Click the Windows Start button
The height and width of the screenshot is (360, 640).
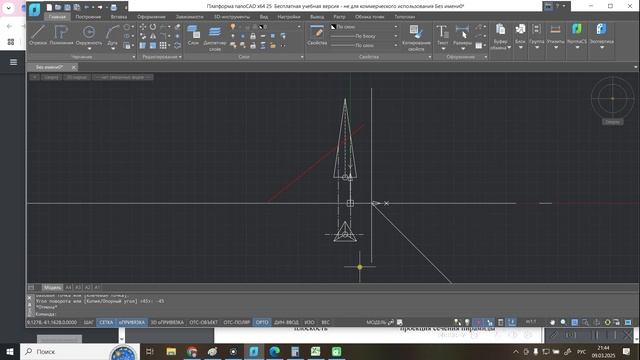point(10,351)
